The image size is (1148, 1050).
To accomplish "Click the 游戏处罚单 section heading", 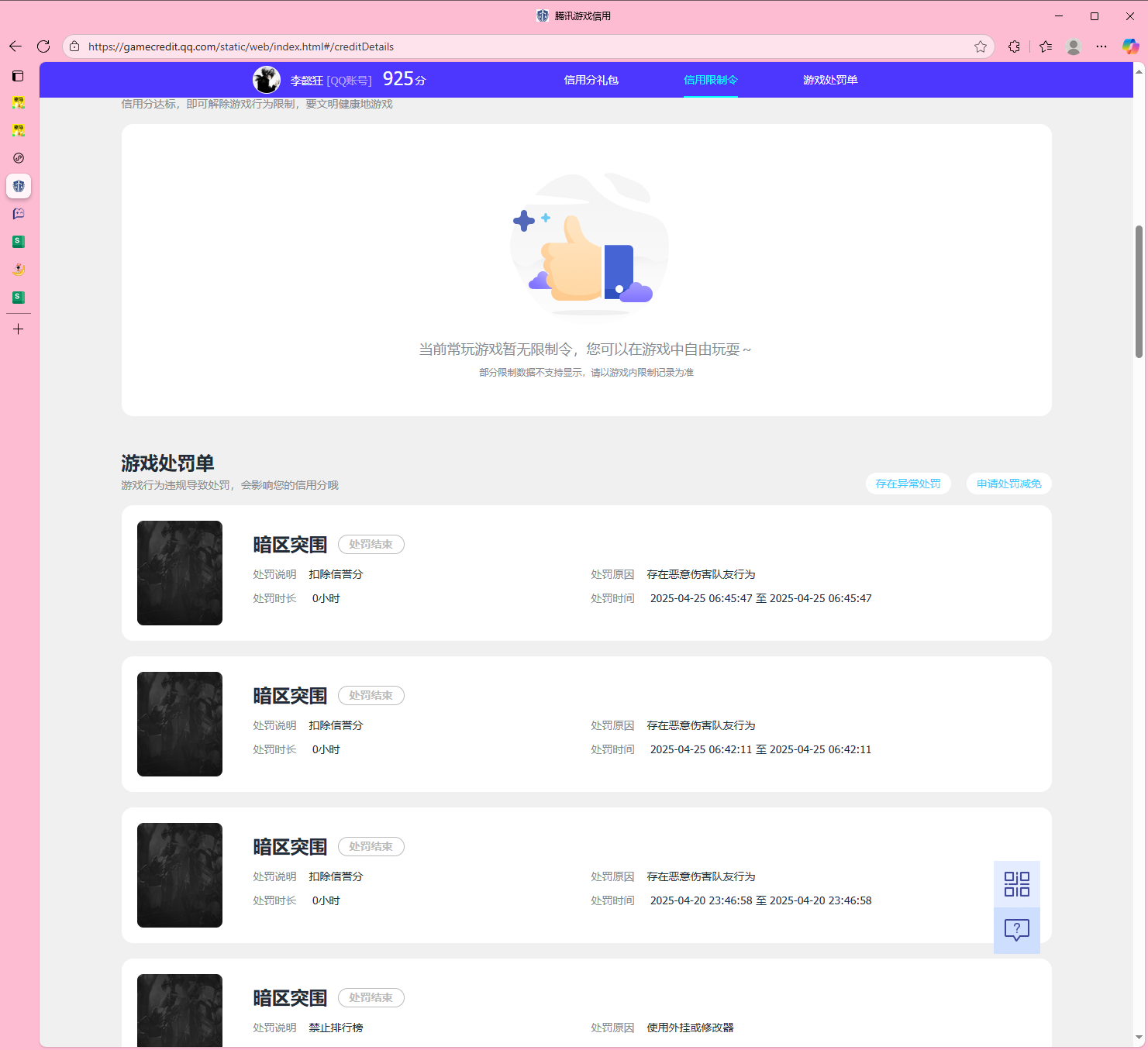I will click(167, 463).
